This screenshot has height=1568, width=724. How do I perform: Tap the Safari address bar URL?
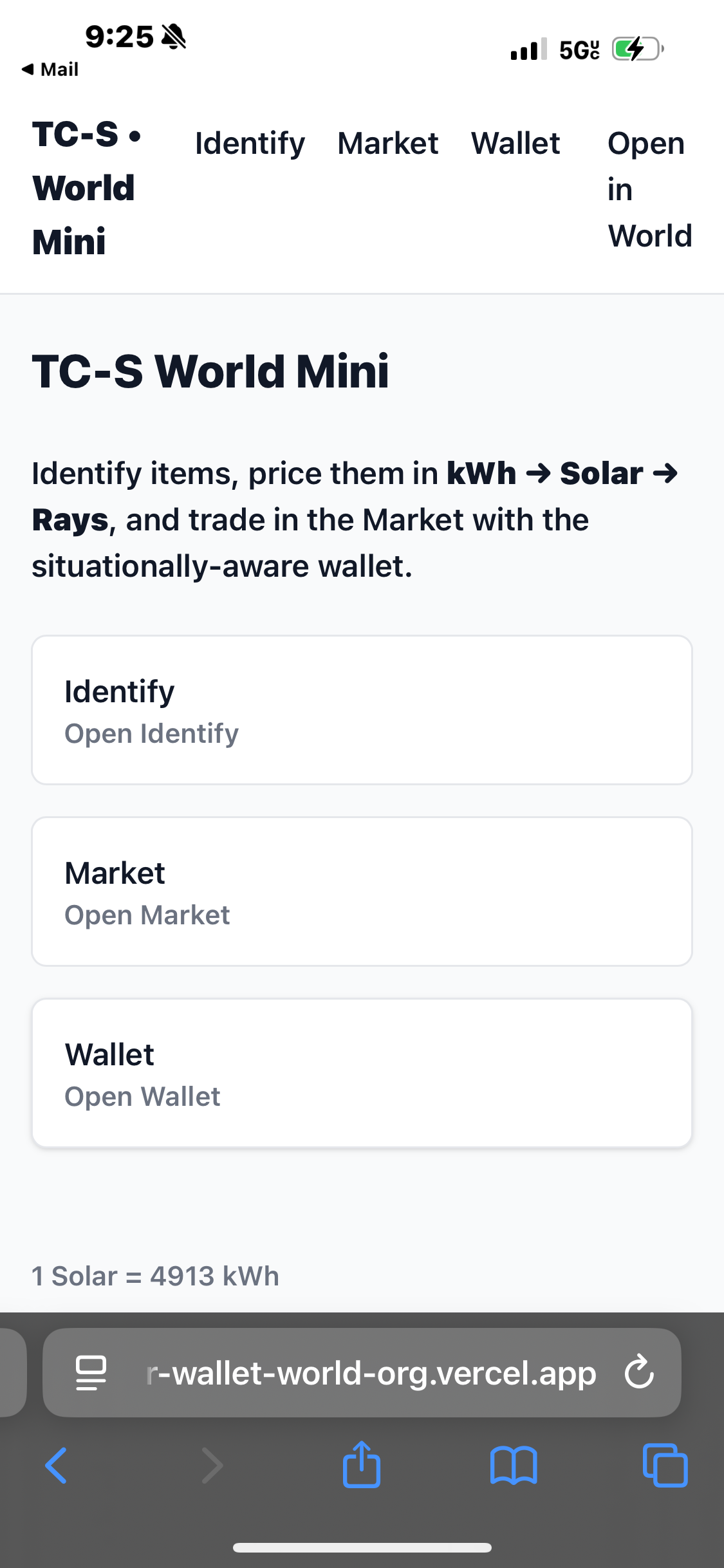371,1372
